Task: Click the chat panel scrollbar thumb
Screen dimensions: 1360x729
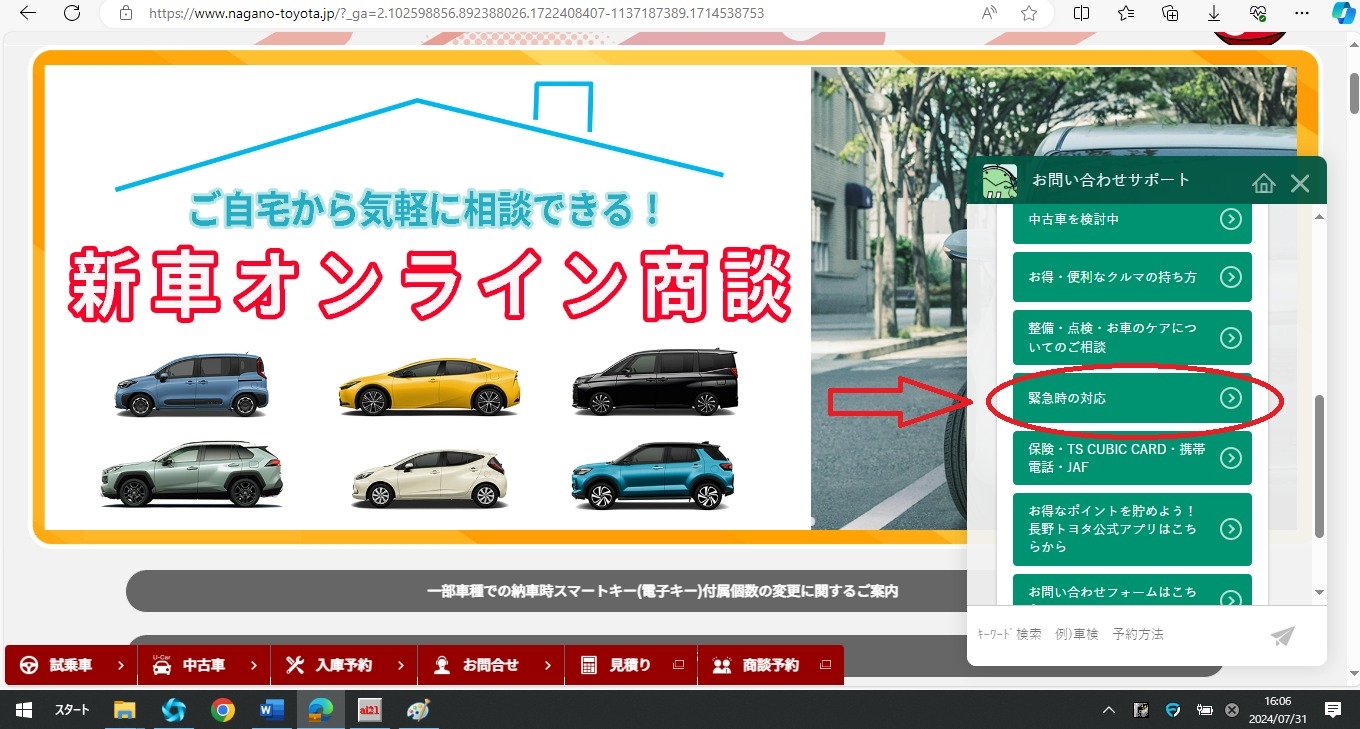Action: pyautogui.click(x=1319, y=466)
